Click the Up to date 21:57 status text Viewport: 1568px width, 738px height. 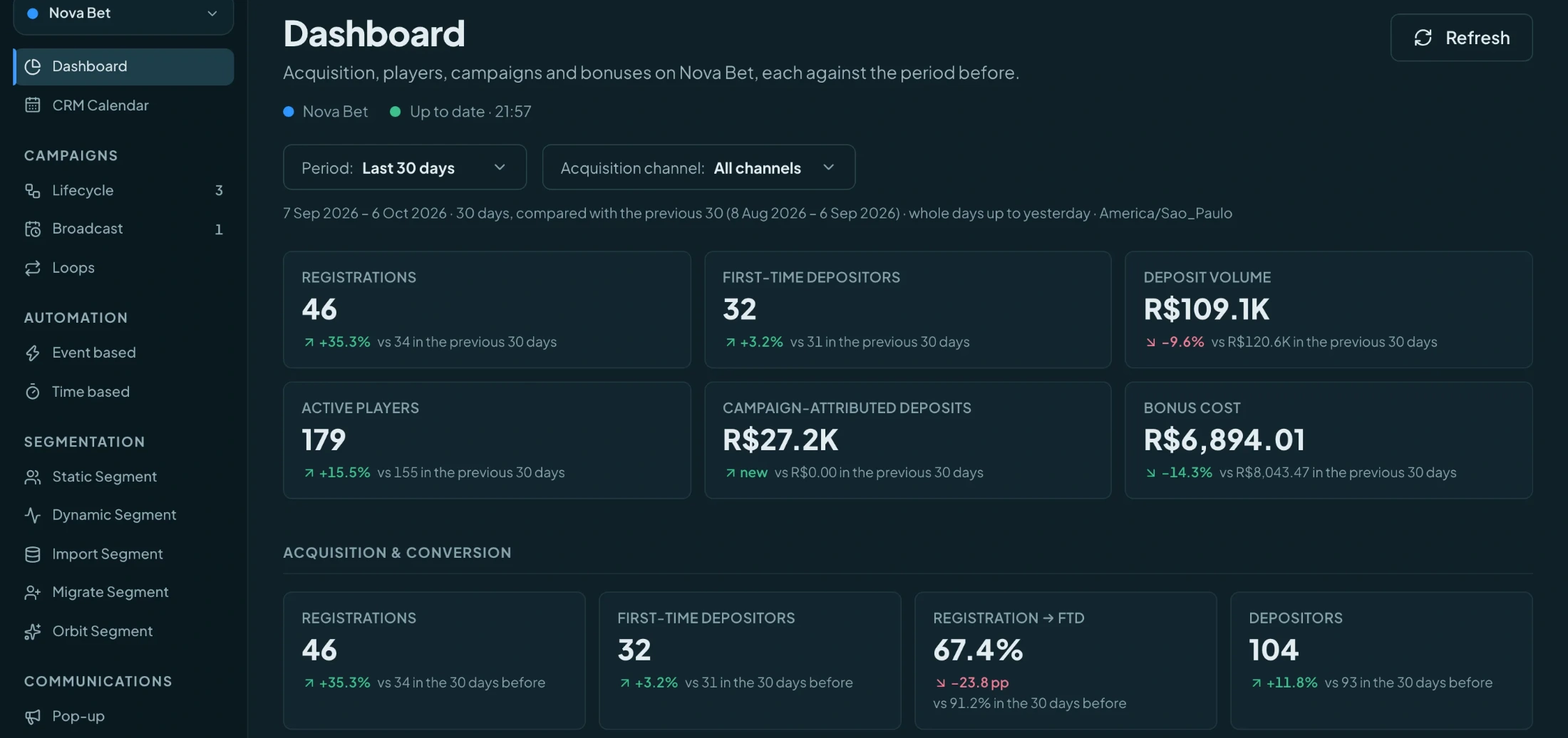point(470,112)
